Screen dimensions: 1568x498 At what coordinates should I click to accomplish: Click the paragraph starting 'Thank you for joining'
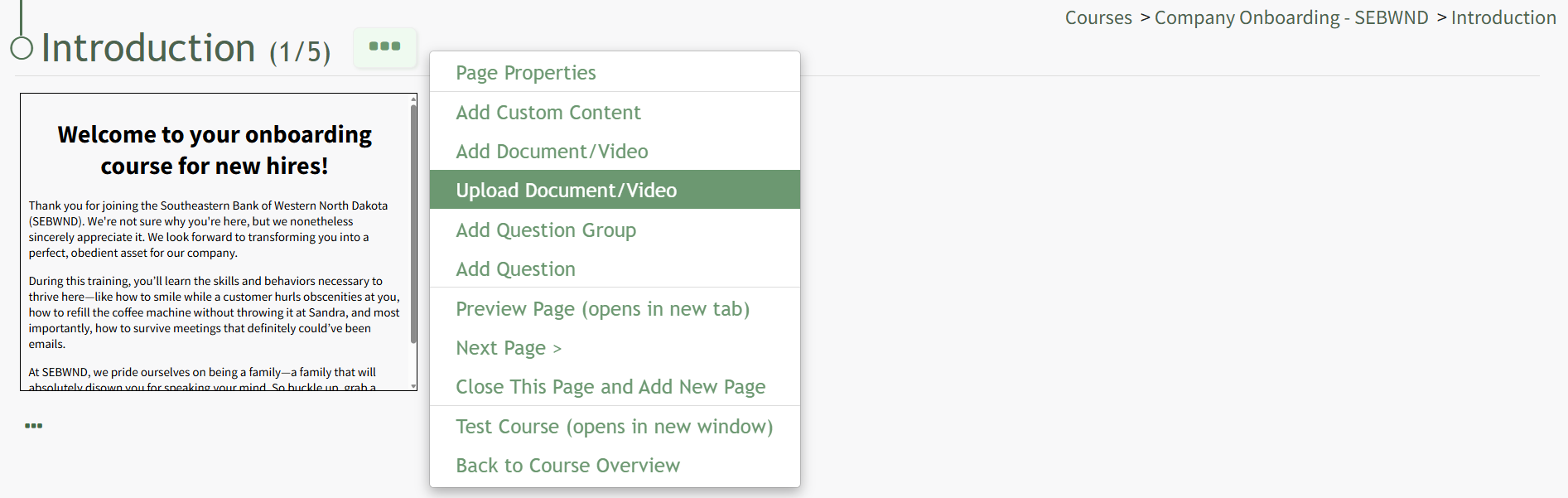pos(208,229)
